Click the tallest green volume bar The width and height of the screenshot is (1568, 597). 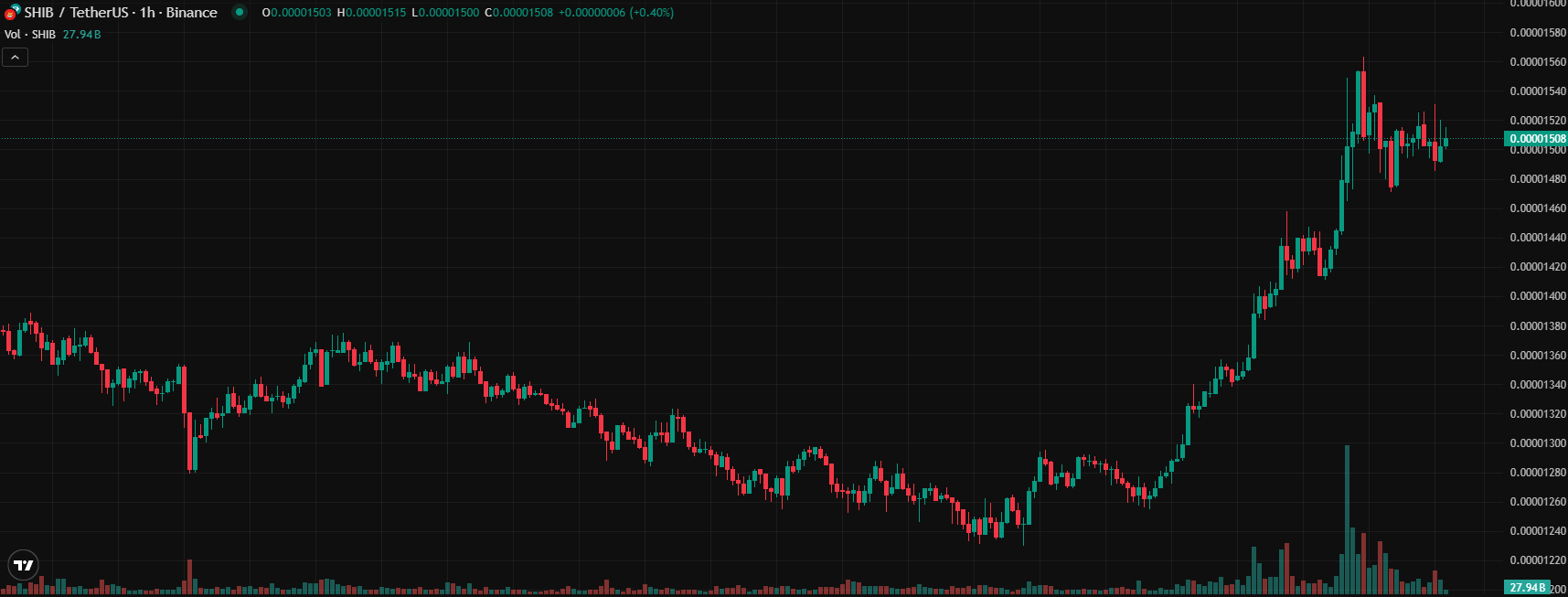pyautogui.click(x=1347, y=519)
